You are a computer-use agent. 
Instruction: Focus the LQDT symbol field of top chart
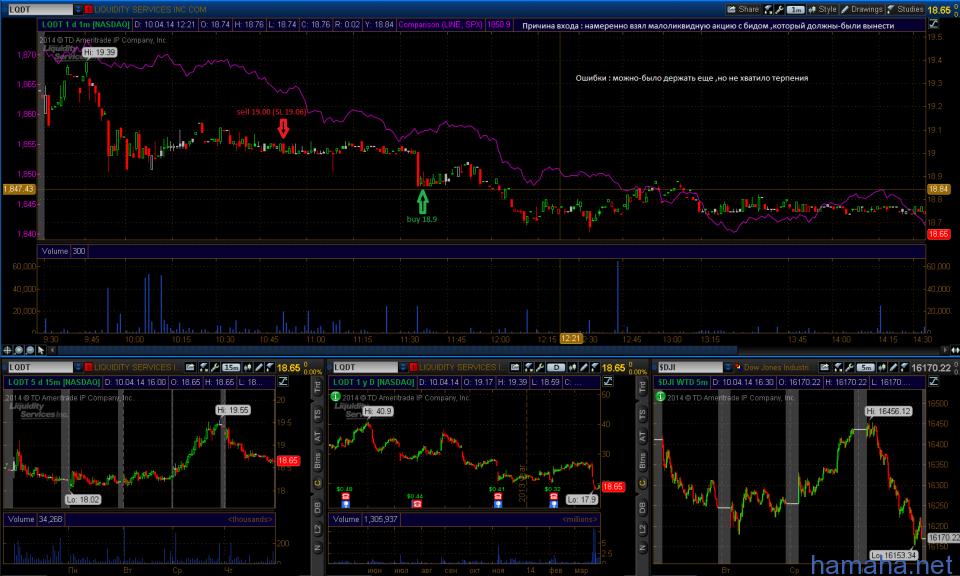click(x=40, y=10)
